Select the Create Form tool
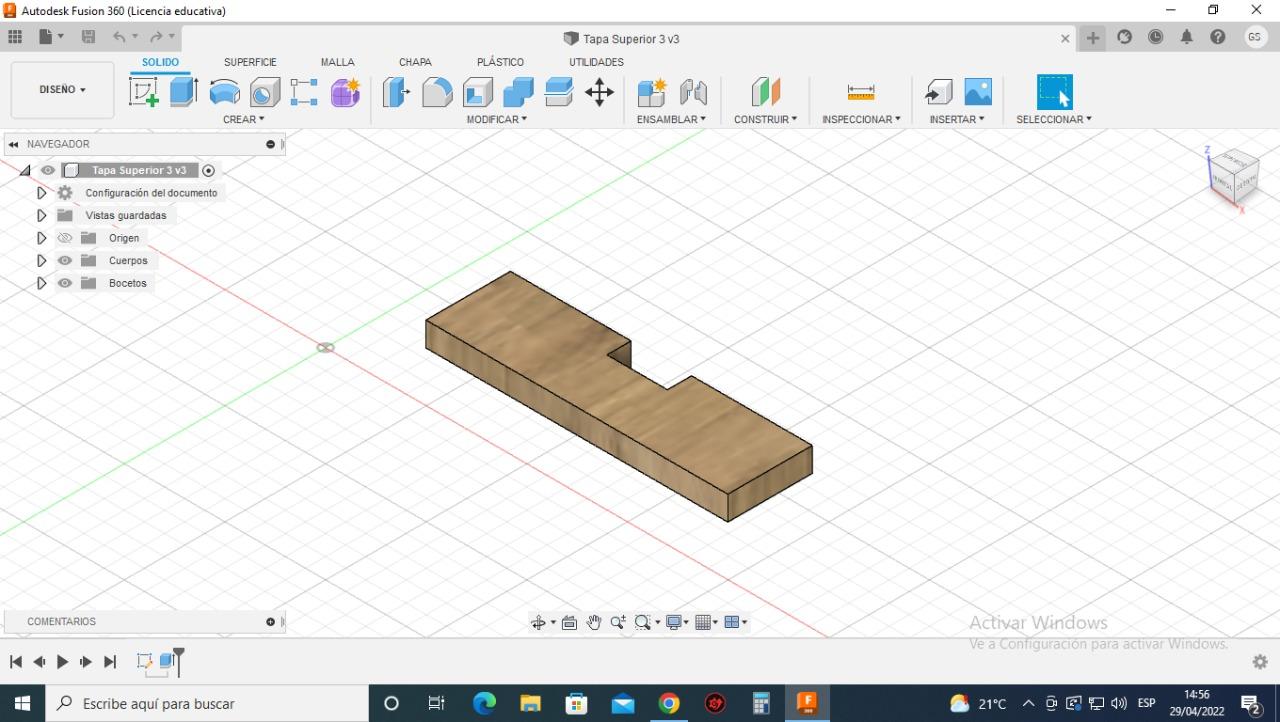 345,92
